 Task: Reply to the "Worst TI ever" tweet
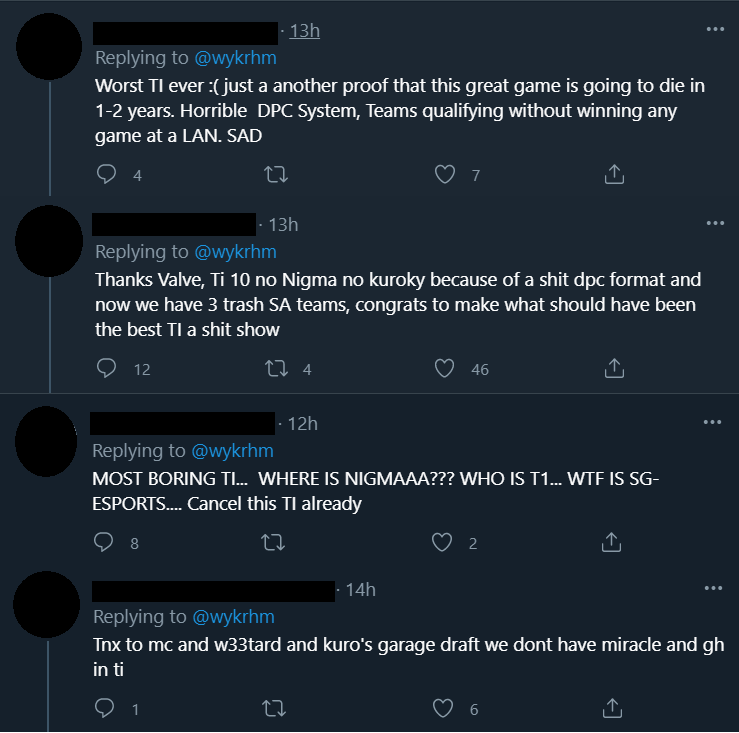click(107, 175)
